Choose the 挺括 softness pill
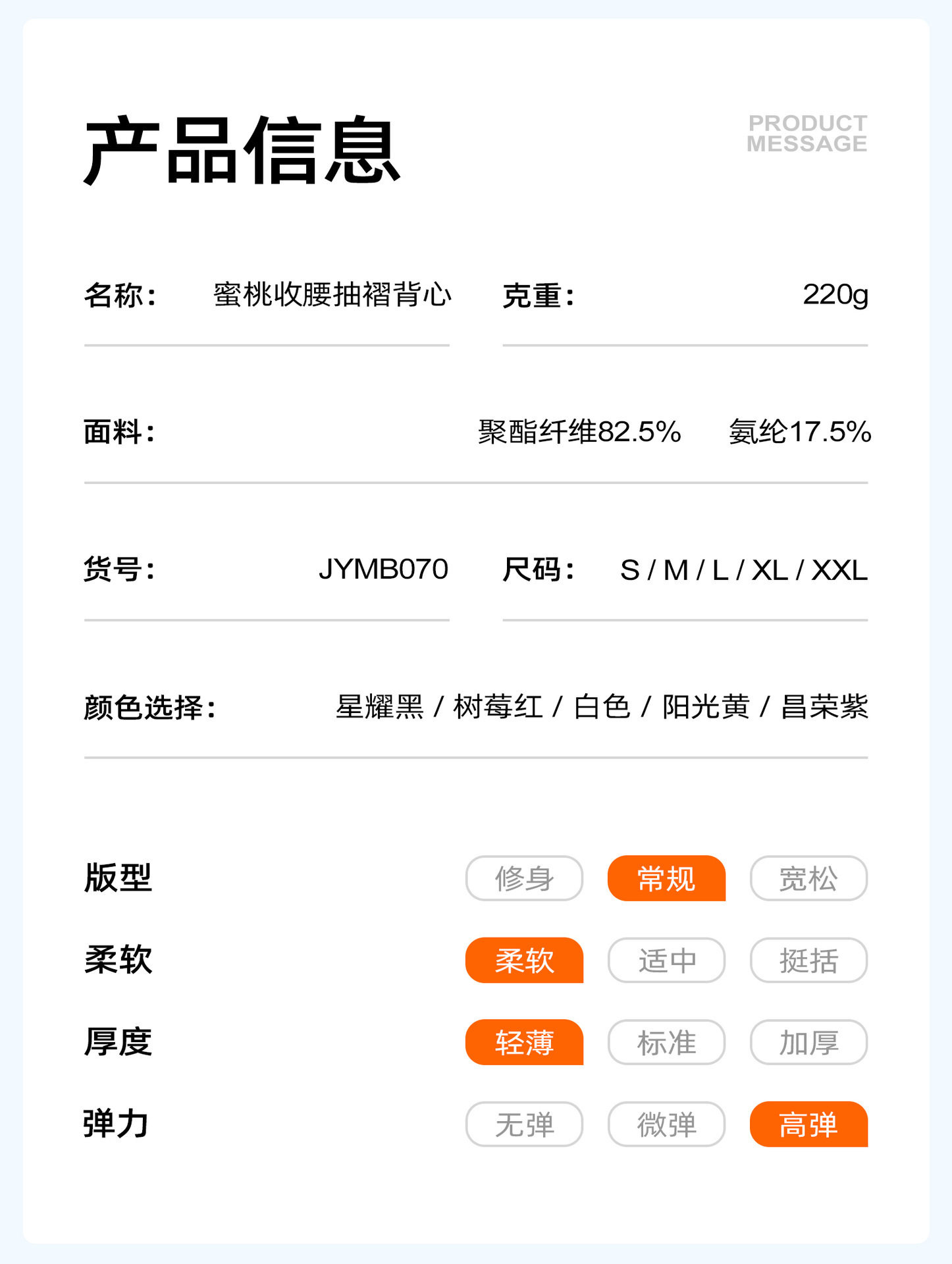The image size is (952, 1264). click(808, 961)
